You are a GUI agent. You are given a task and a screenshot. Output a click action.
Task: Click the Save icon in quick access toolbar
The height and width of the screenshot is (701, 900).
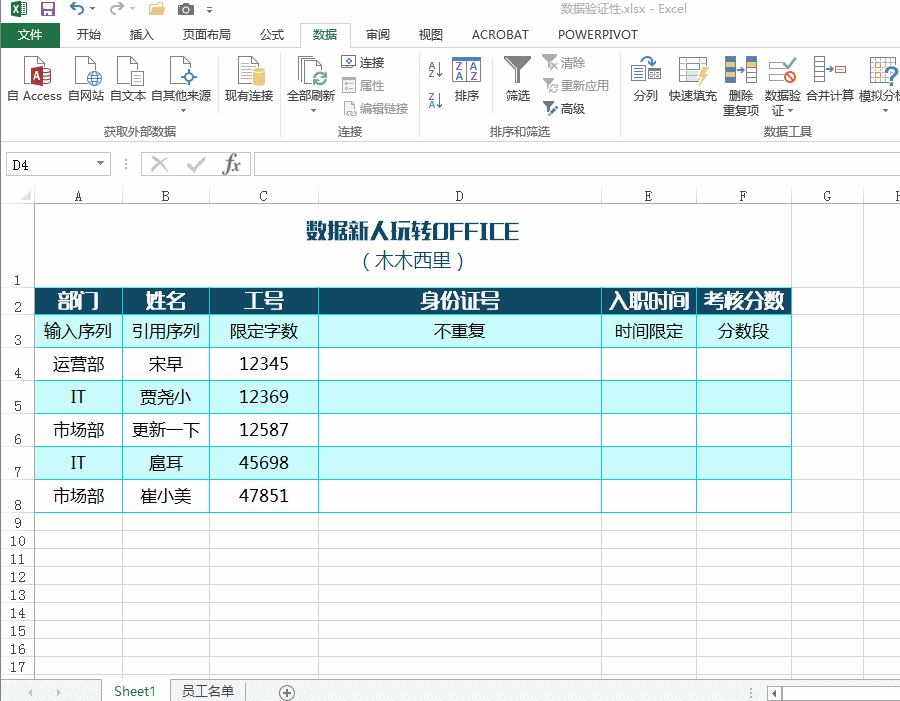point(48,9)
